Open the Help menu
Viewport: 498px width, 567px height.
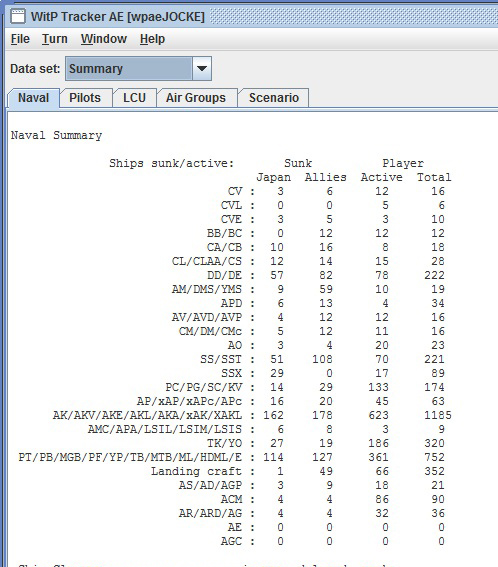pyautogui.click(x=152, y=39)
